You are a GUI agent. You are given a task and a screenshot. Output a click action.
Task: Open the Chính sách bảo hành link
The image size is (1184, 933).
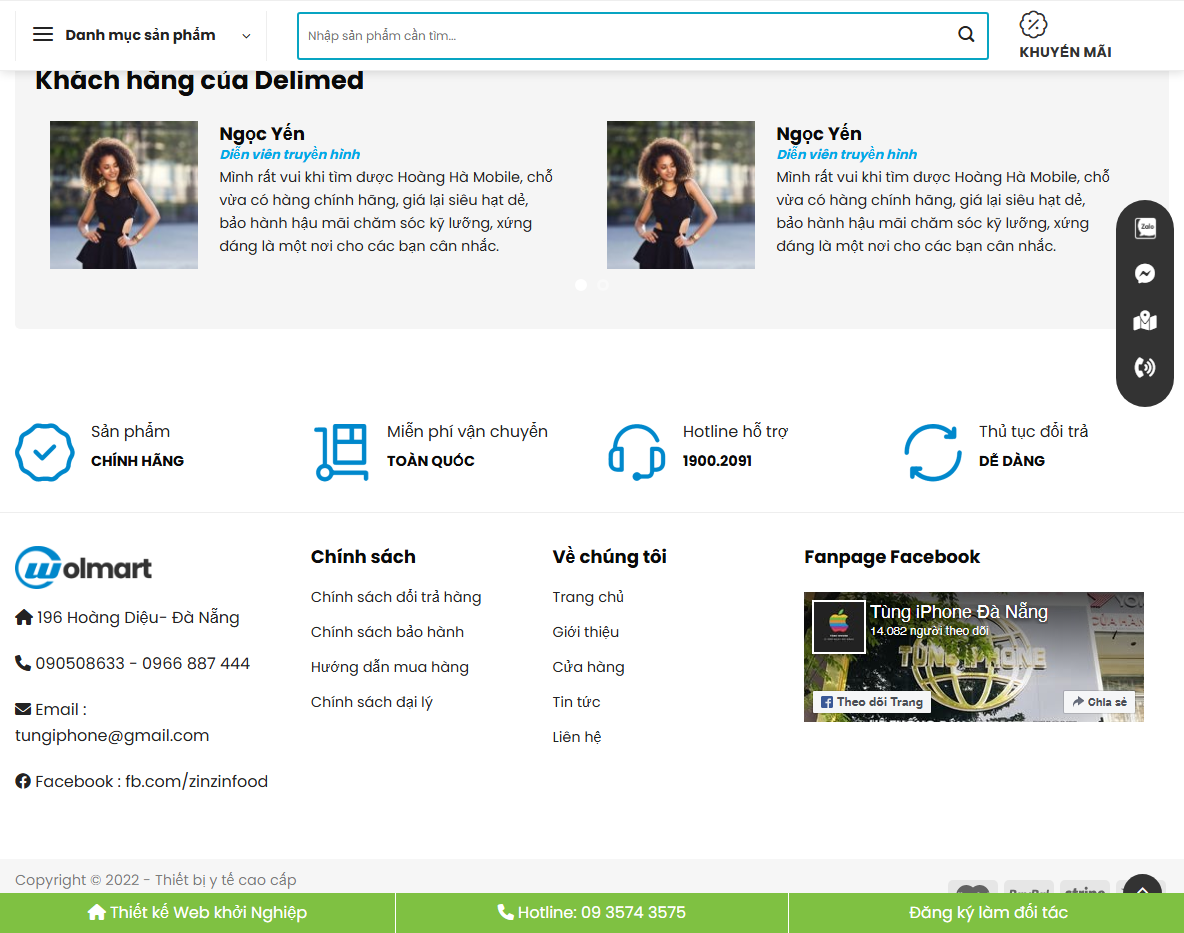pyautogui.click(x=387, y=631)
